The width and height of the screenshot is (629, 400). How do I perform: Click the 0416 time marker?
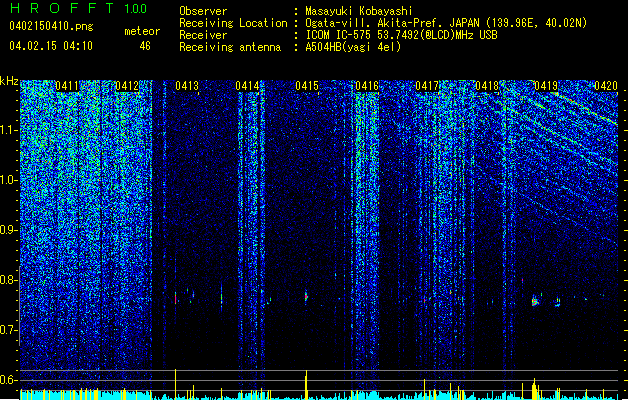coord(367,86)
